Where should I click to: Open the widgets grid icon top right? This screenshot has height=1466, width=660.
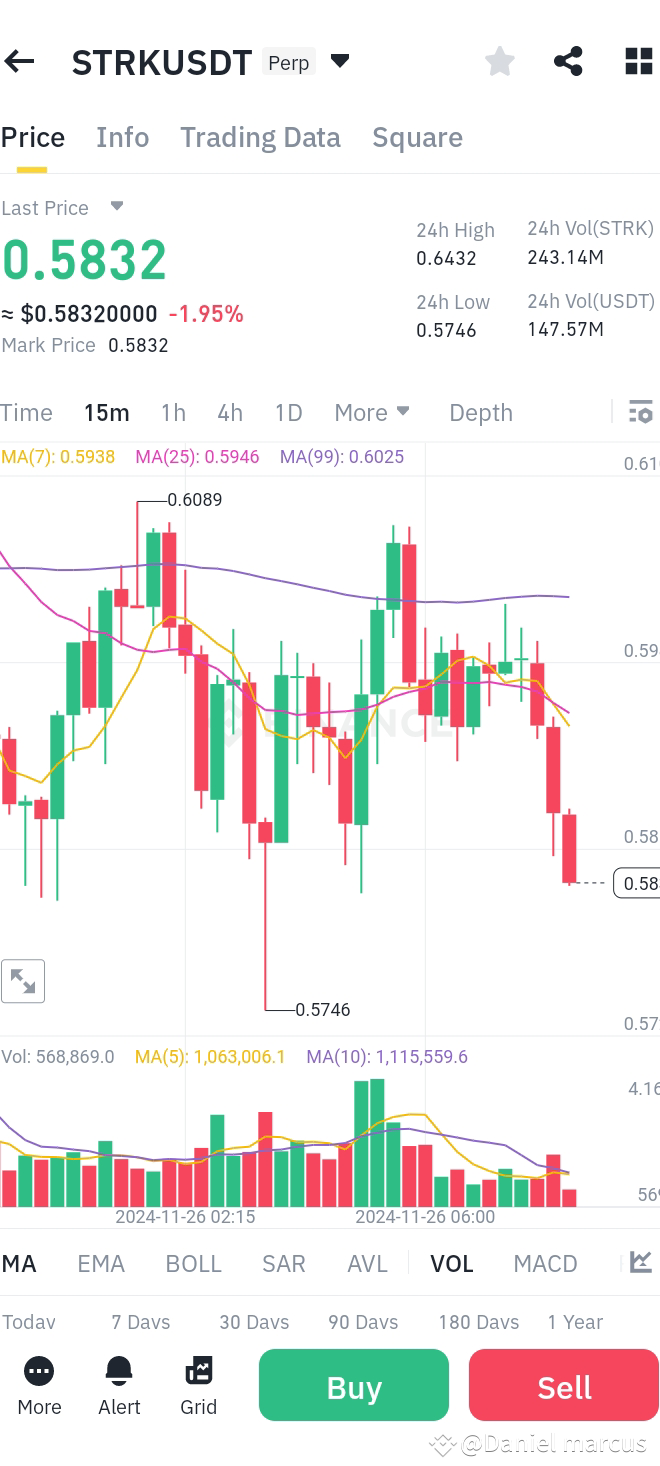[637, 61]
